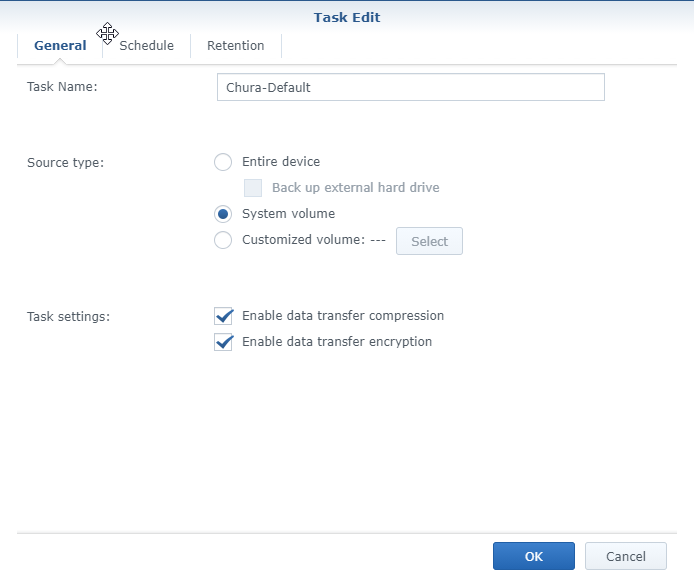The height and width of the screenshot is (576, 694).
Task: Go to the Retention tab
Action: tap(236, 46)
